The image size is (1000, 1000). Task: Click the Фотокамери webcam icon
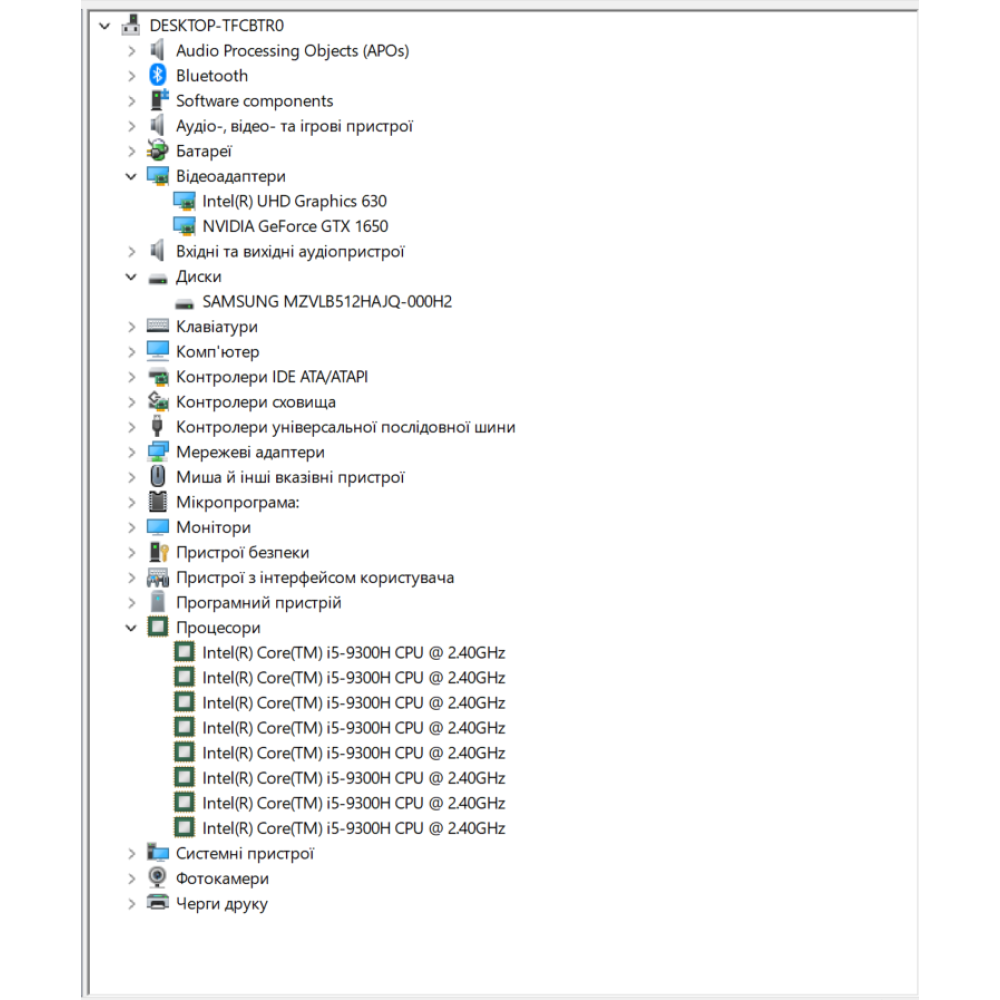tap(158, 878)
